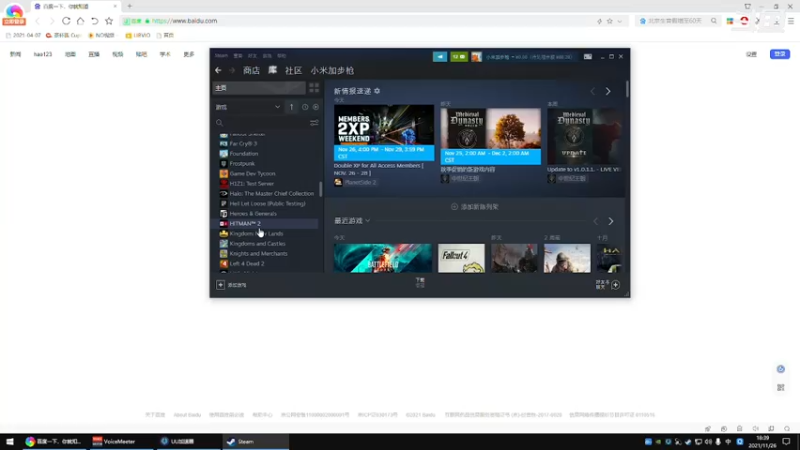Screen dimensions: 800x450
Task: Open the Steam user avatar
Action: pos(476,57)
